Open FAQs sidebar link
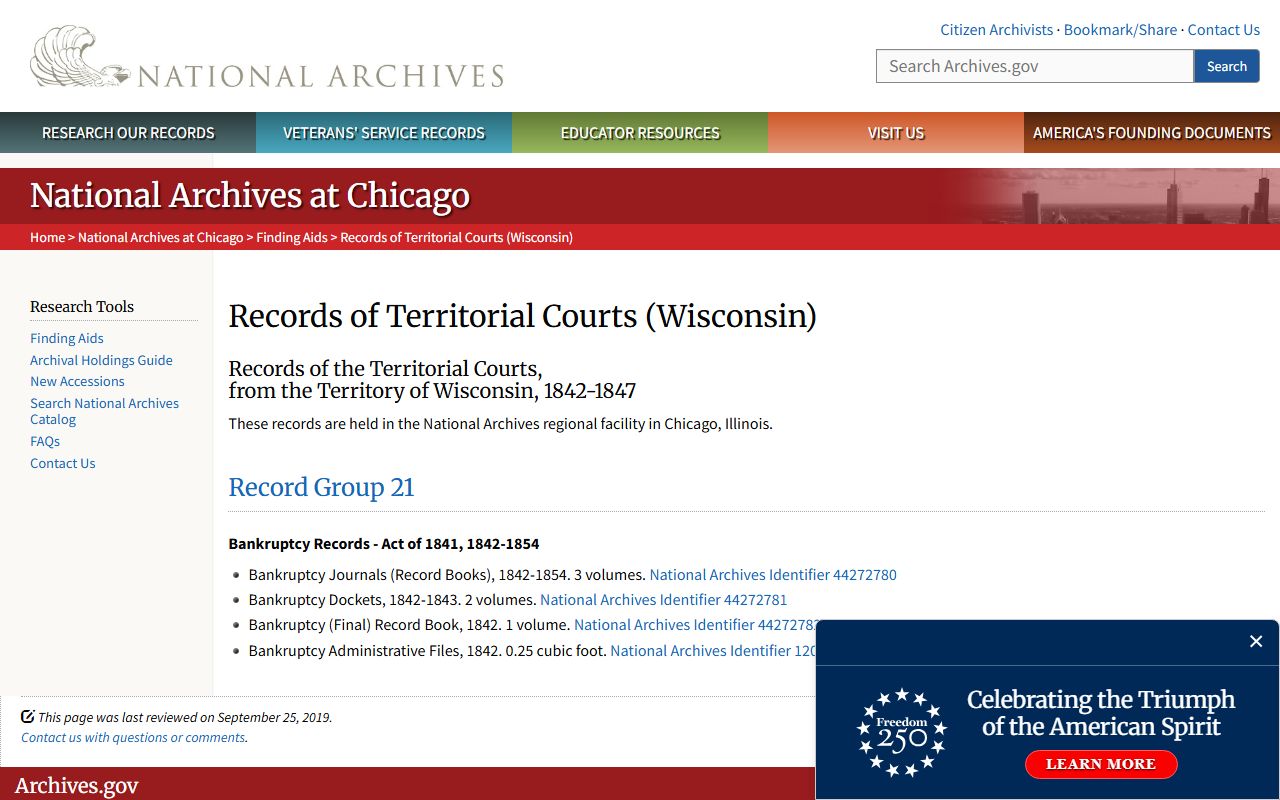The width and height of the screenshot is (1280, 800). point(45,441)
